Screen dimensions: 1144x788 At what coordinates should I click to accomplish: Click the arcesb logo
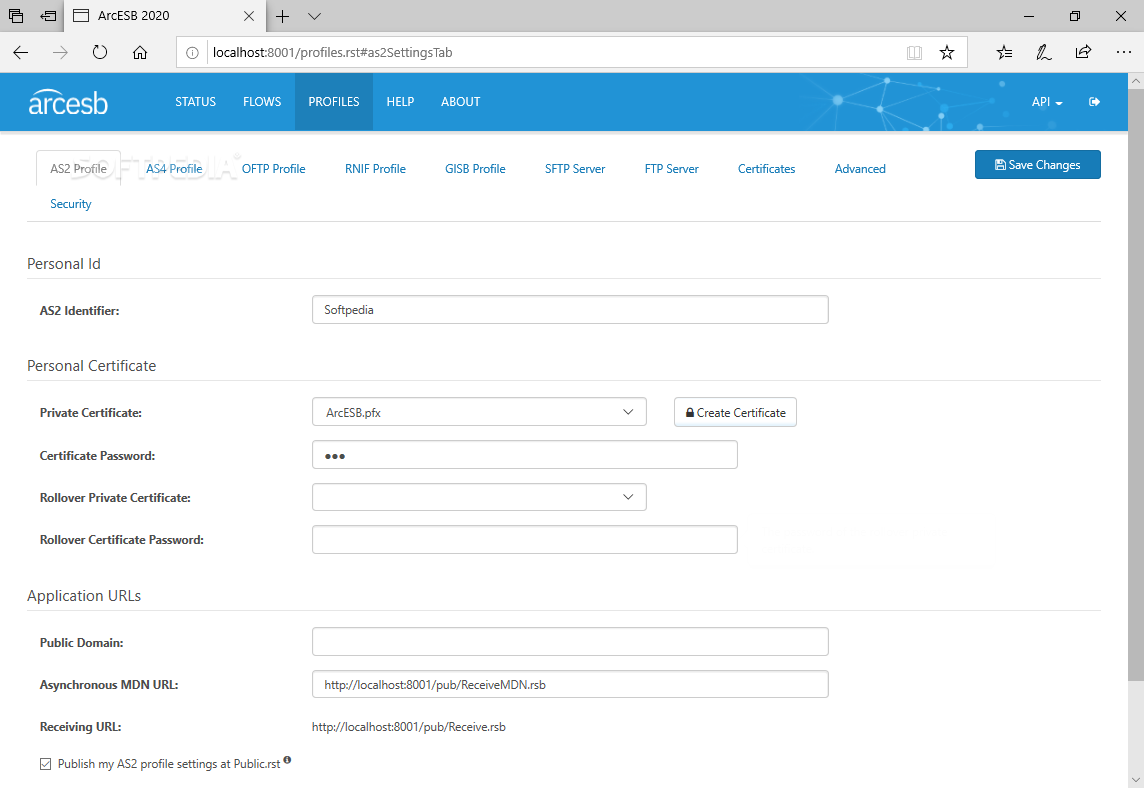pyautogui.click(x=68, y=102)
